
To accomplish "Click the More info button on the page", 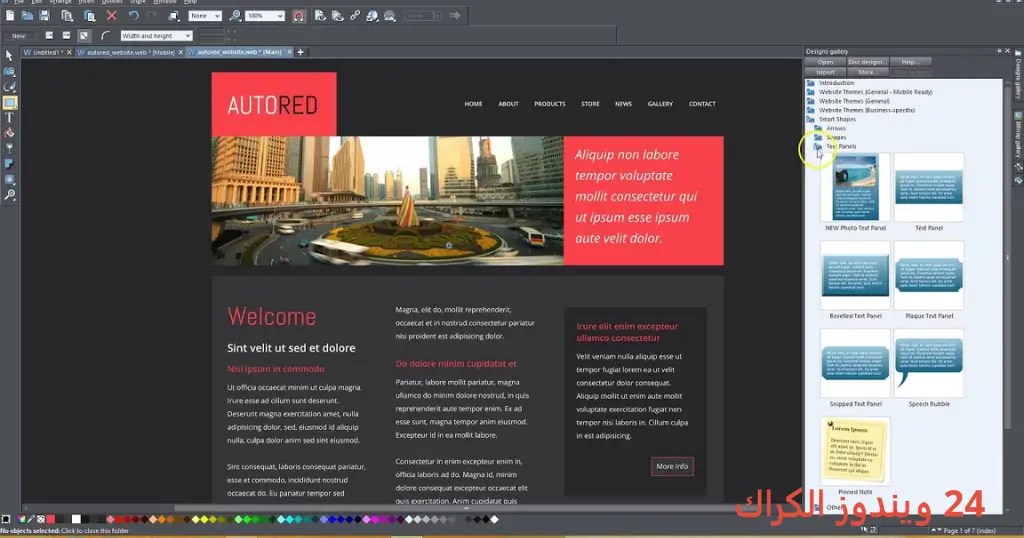I will (672, 466).
